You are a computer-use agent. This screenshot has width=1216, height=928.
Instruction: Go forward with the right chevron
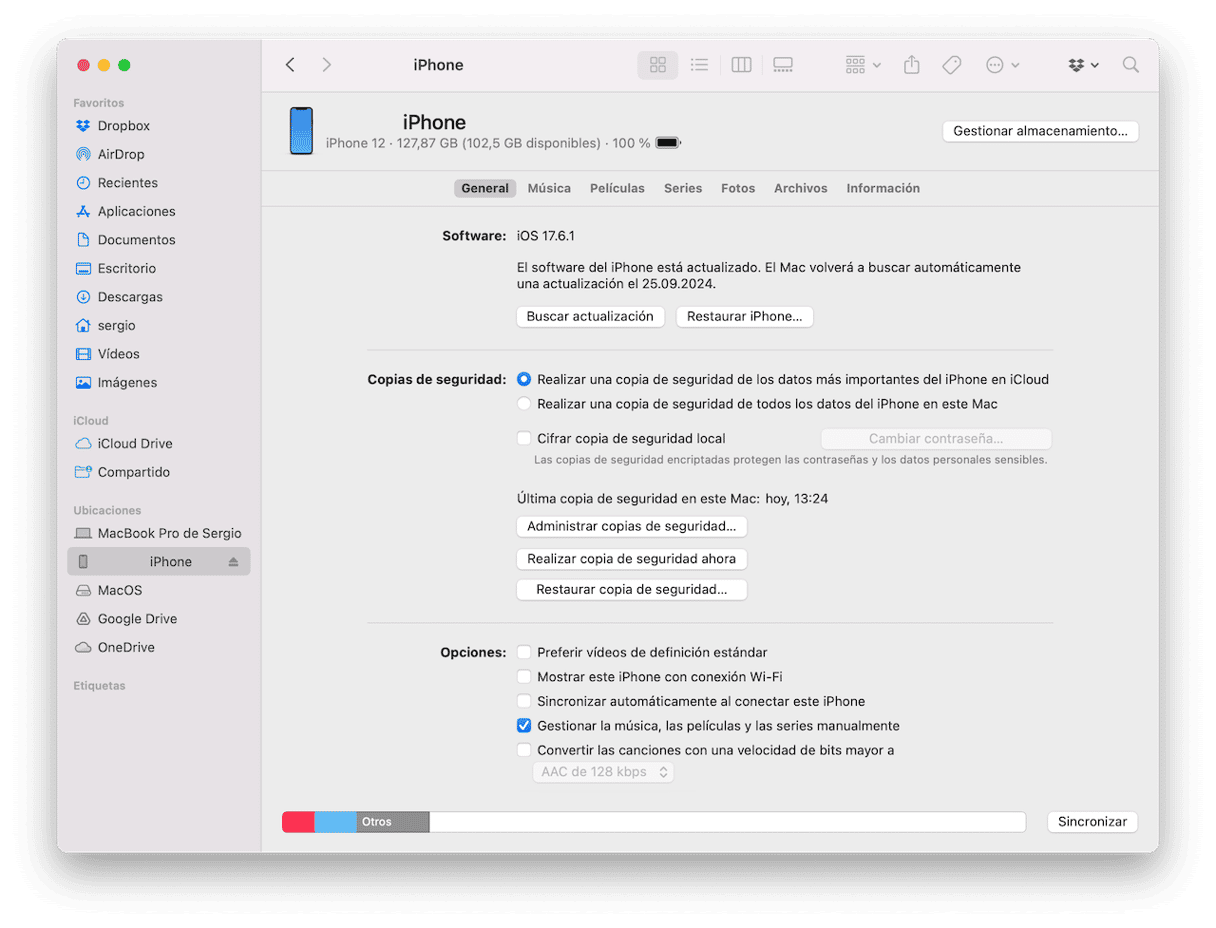tap(326, 65)
